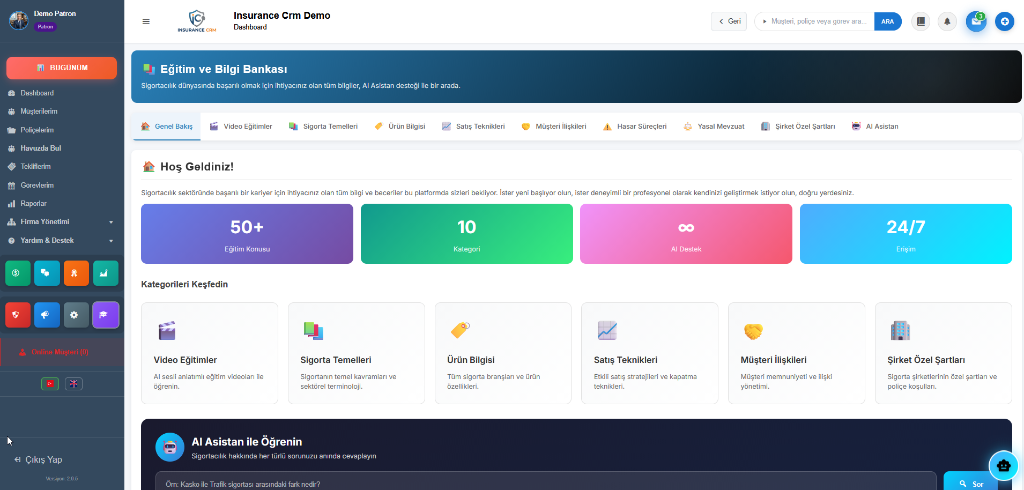Click the Sigorta Temelleri card books icon
This screenshot has width=1024, height=490.
(313, 331)
